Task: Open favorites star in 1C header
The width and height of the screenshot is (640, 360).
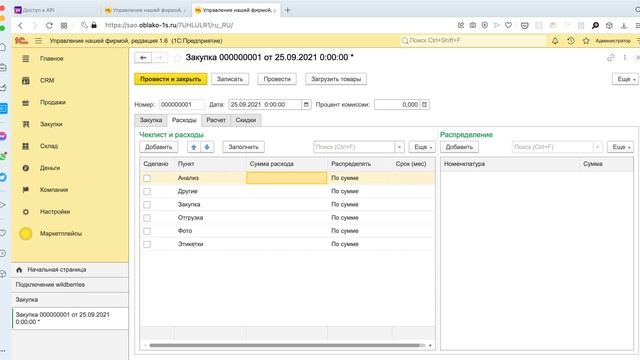Action: pyautogui.click(x=586, y=41)
